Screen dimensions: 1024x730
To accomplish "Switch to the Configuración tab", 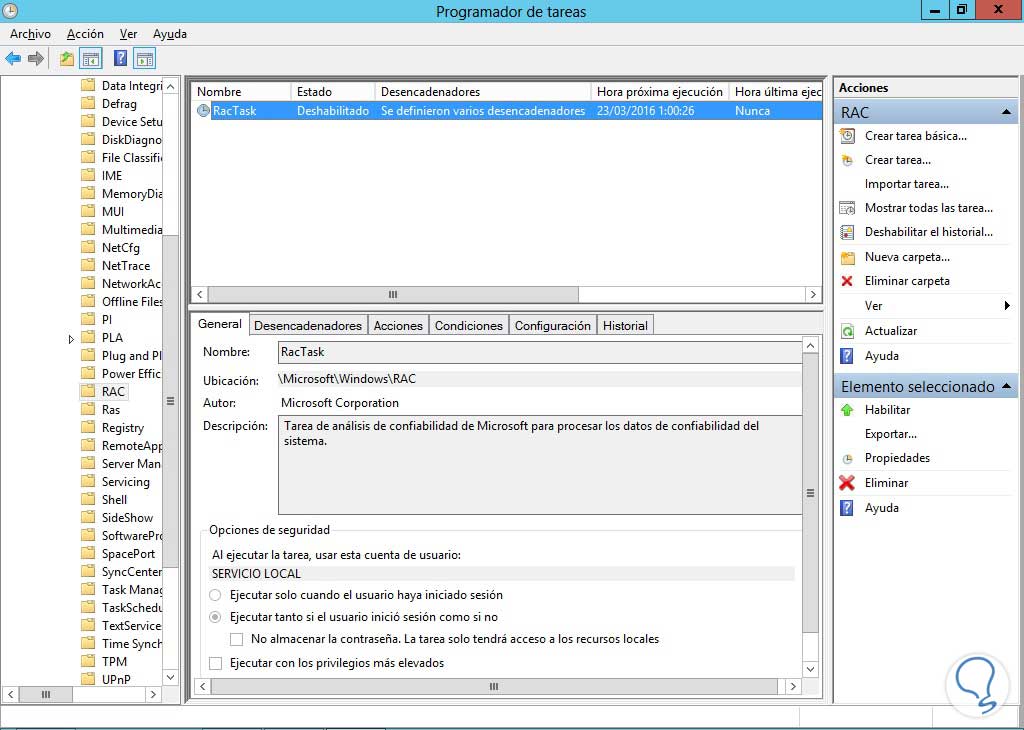I will [552, 325].
